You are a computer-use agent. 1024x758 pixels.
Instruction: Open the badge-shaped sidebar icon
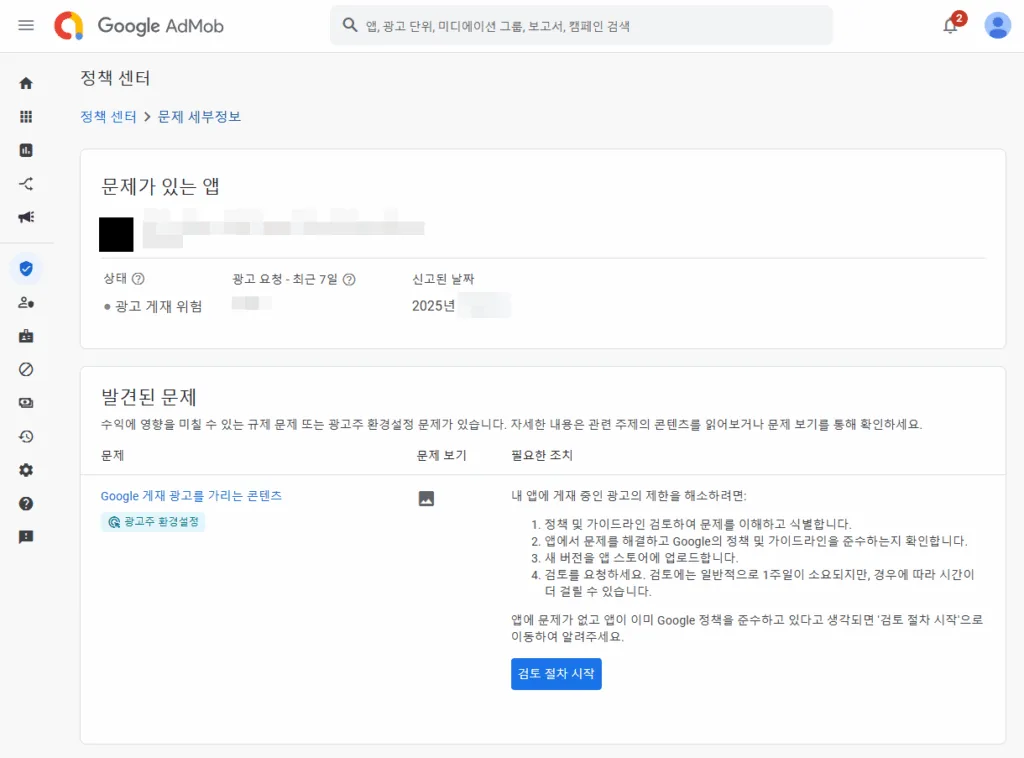26,336
